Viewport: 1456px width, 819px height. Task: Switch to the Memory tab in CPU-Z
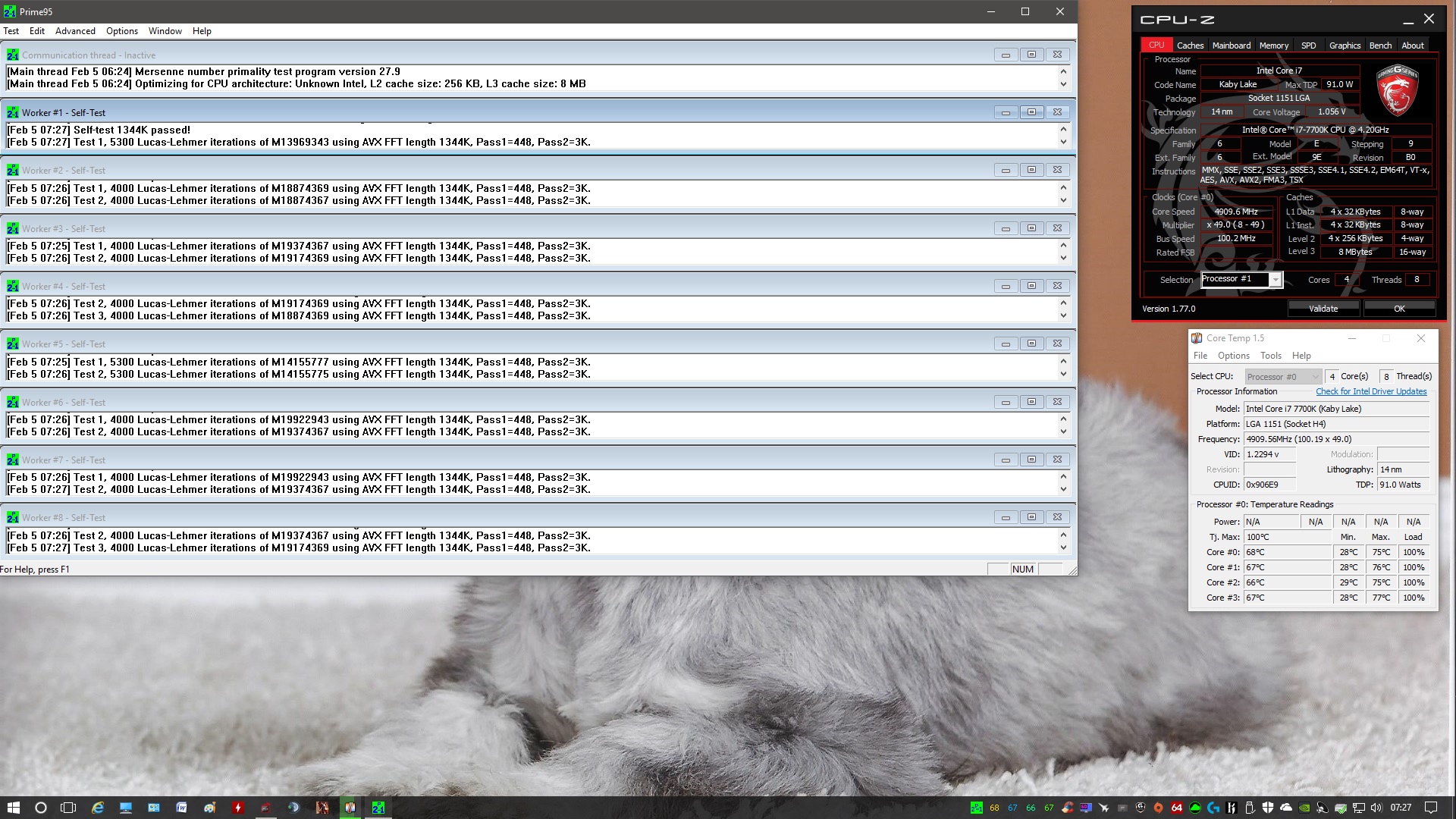click(1273, 45)
